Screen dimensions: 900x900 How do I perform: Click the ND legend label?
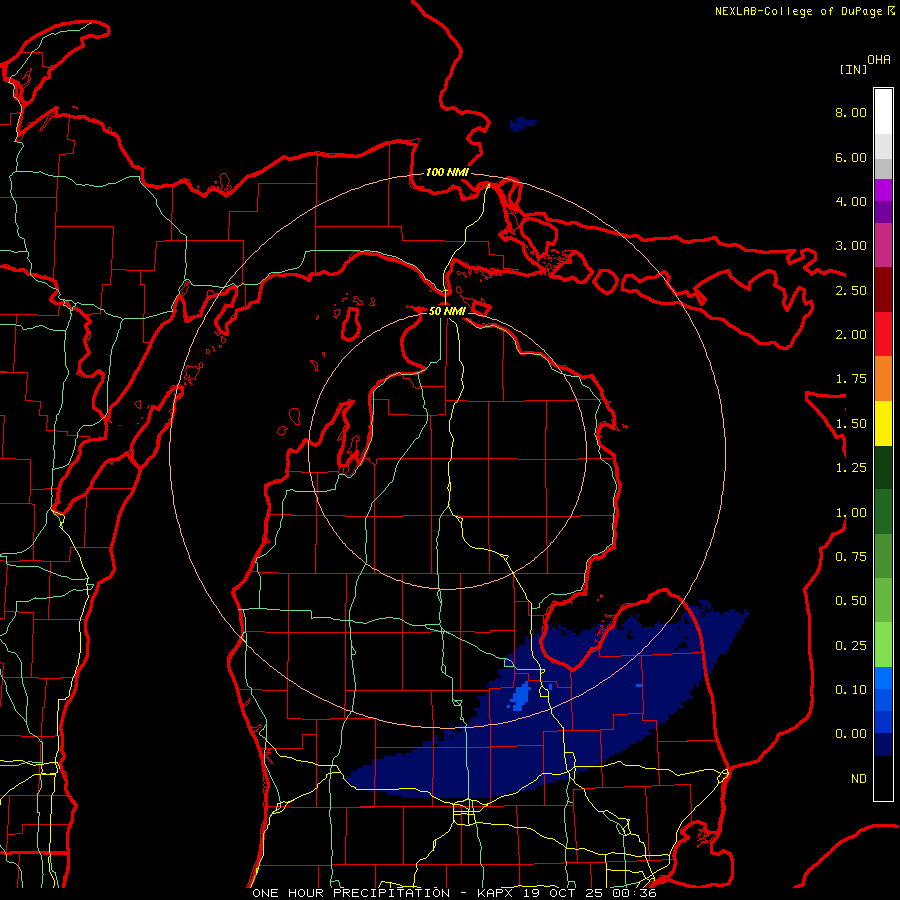(859, 779)
